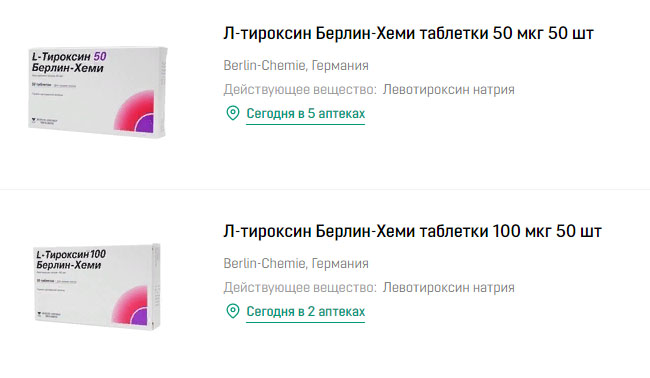Image resolution: width=650 pixels, height=378 pixels.
Task: Click the small manufacturer logo on the 50 мкг box
Action: click(45, 121)
